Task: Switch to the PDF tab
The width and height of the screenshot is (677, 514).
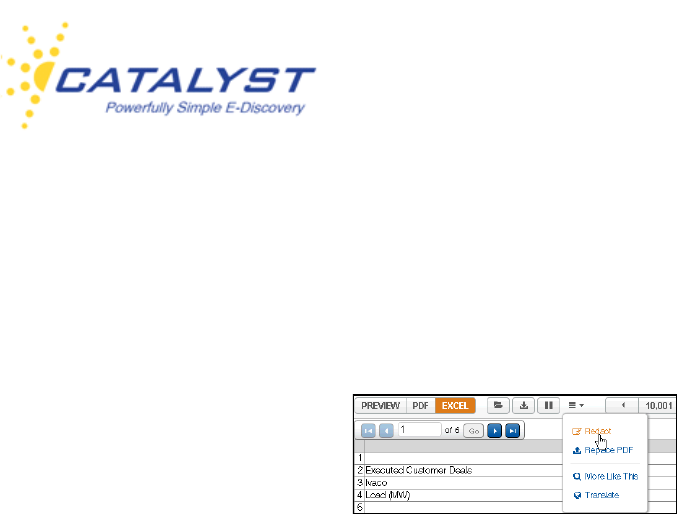Action: point(421,406)
